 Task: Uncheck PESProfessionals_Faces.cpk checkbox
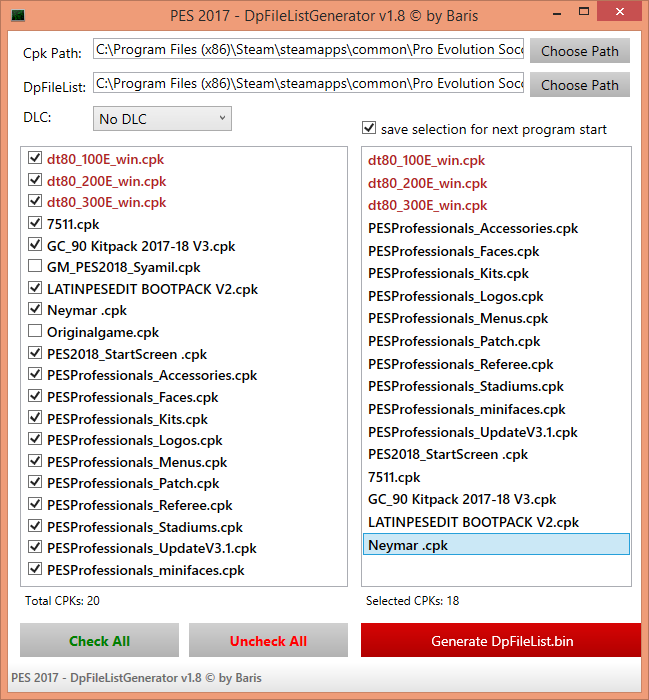pos(35,396)
